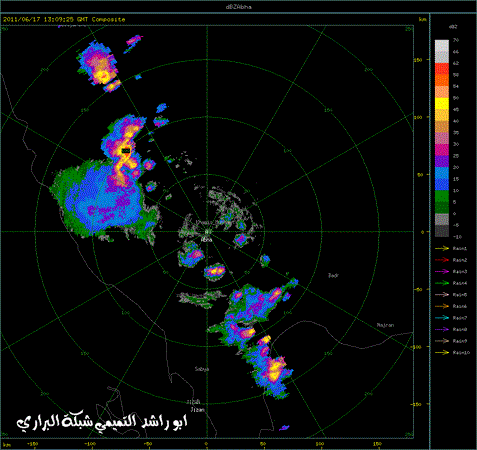
Task: Select the Rain9 legend label
Action: [x=460, y=341]
